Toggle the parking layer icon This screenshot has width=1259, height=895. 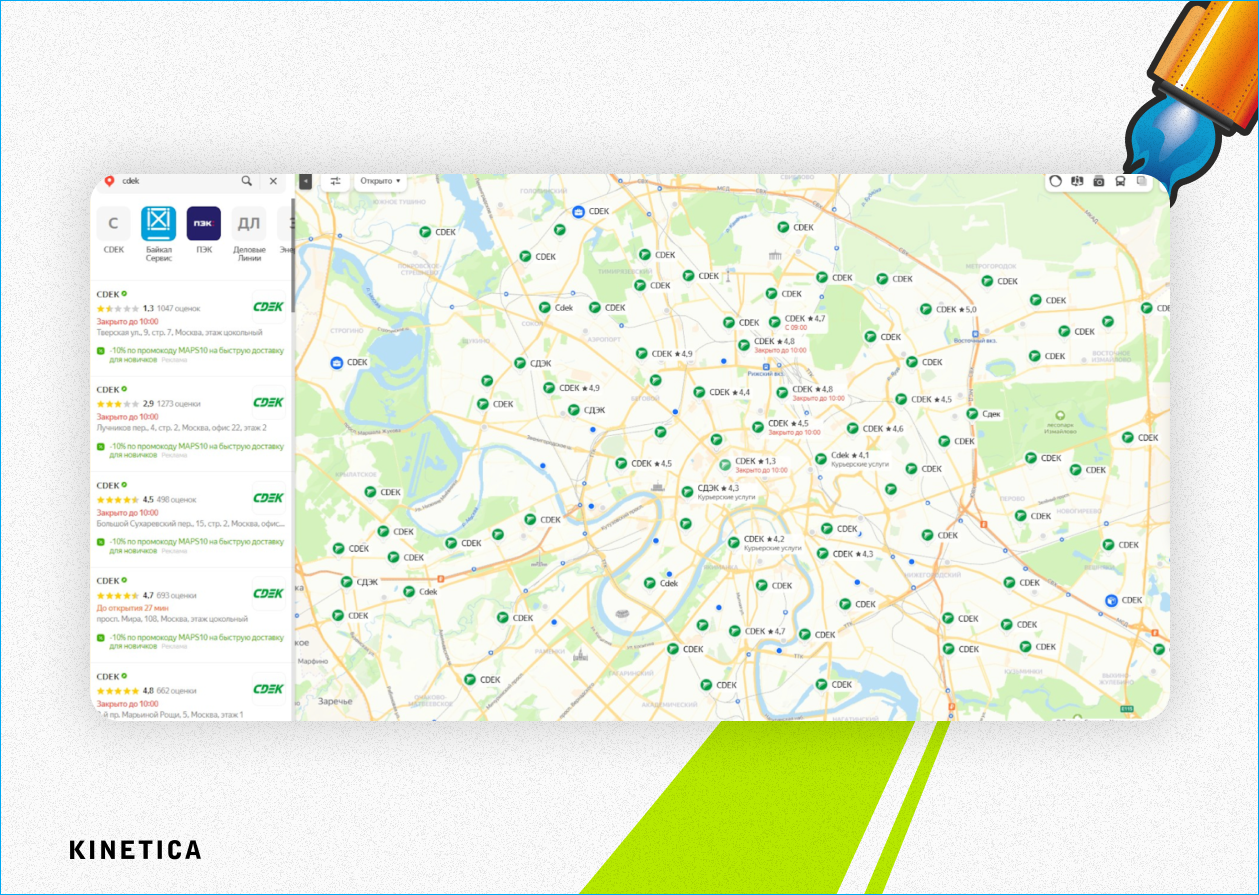click(x=1077, y=181)
